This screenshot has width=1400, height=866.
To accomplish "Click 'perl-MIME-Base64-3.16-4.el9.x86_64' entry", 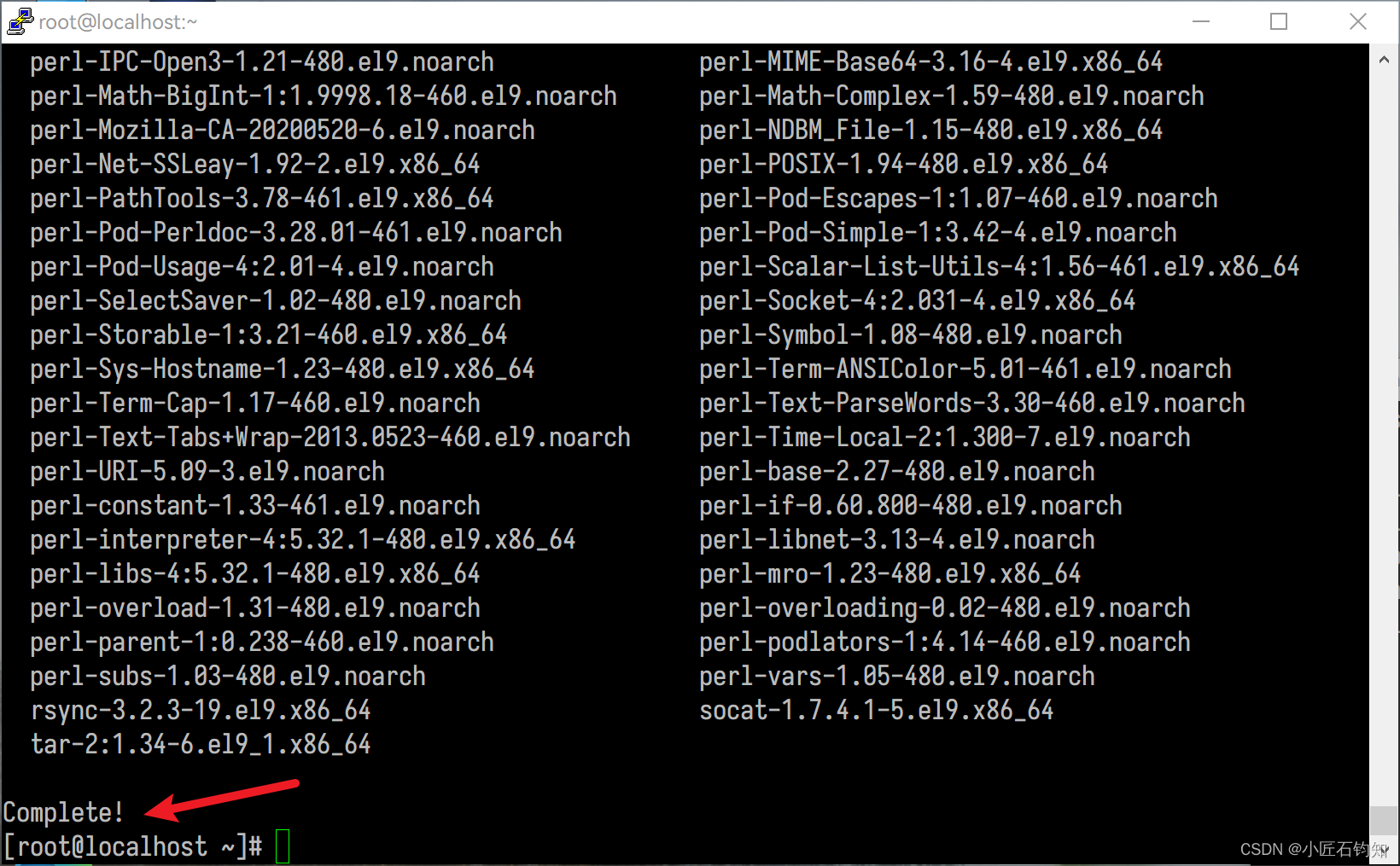I will click(x=931, y=62).
